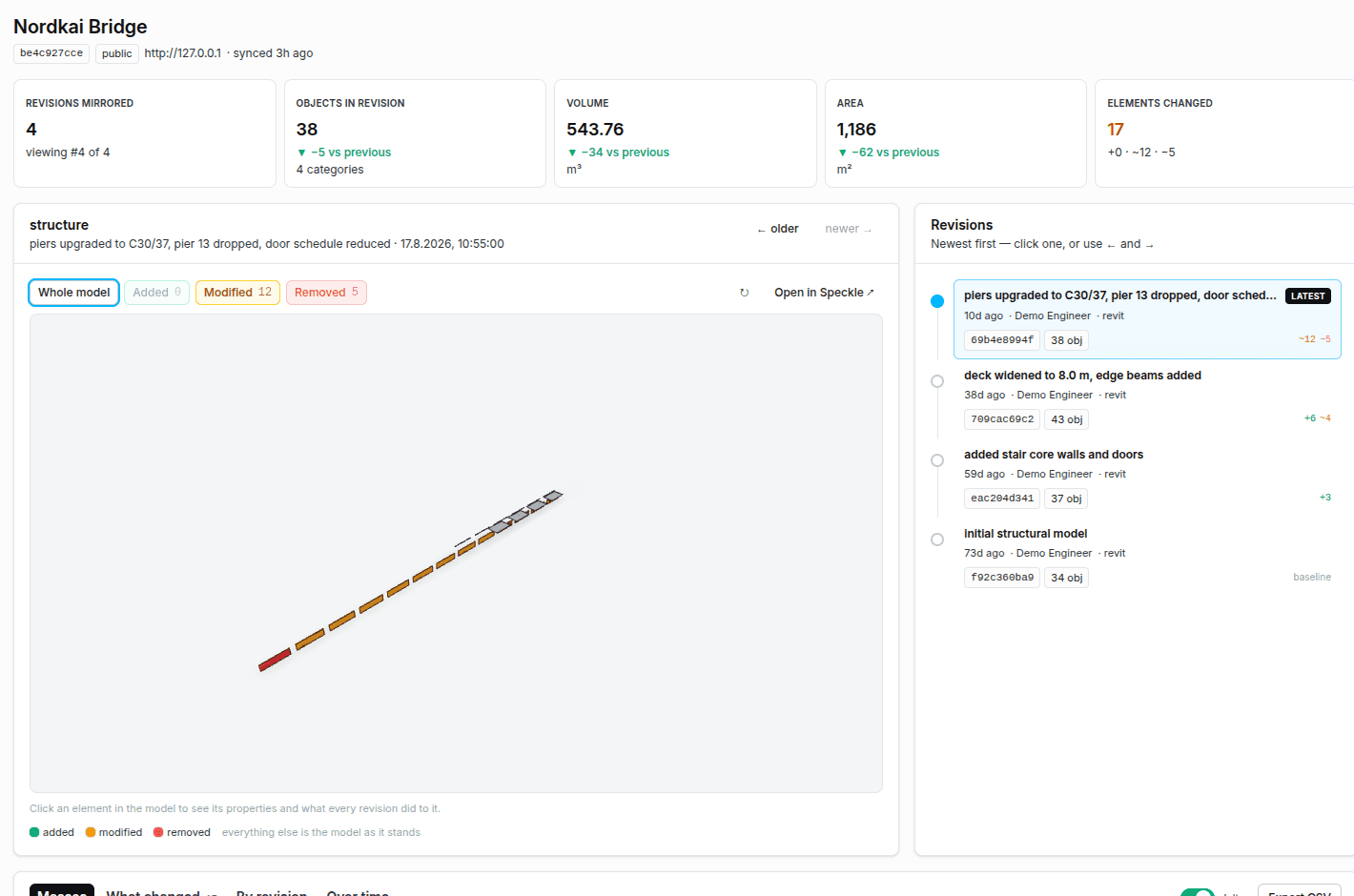The width and height of the screenshot is (1354, 896).
Task: Click the project ID chip be4c927cce
Action: 51,53
